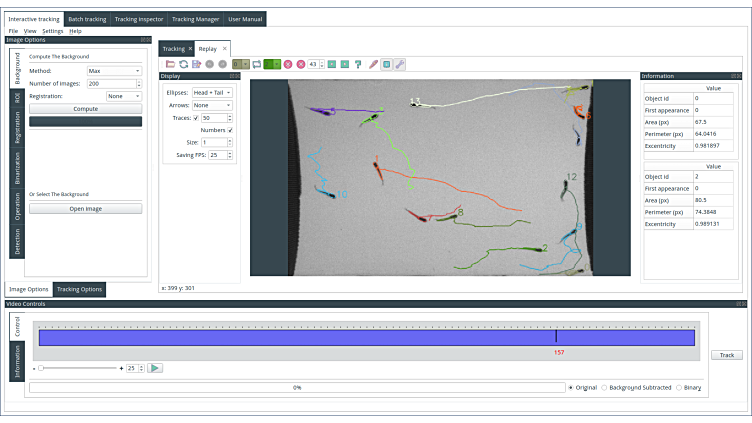Click the blue video timeline bar
This screenshot has height=423, width=752.
point(366,338)
